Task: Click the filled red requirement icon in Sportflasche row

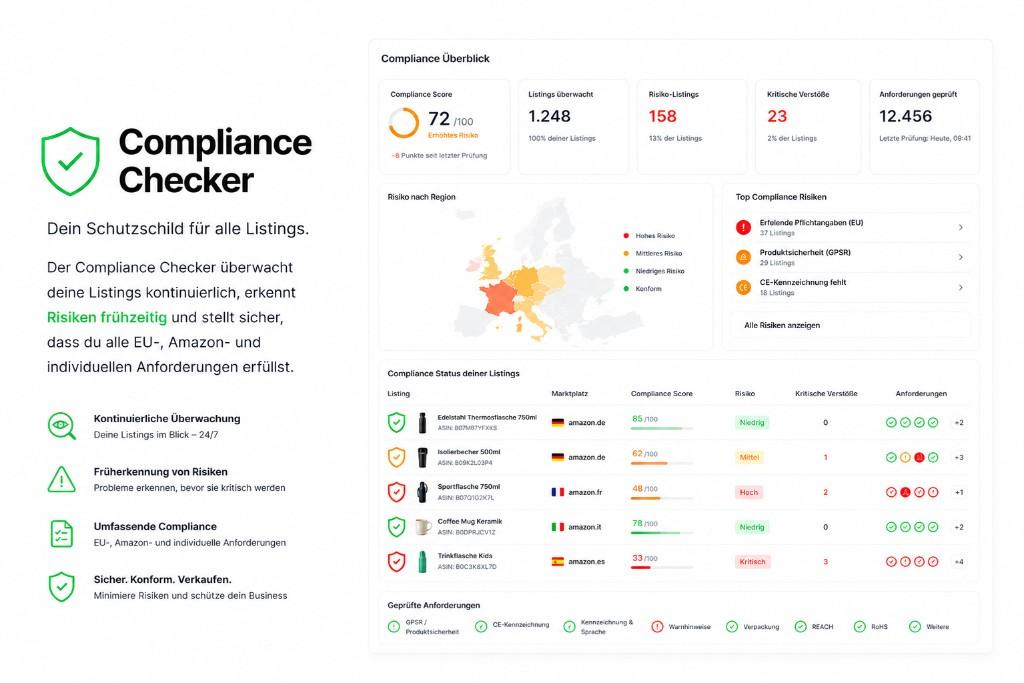Action: [905, 492]
